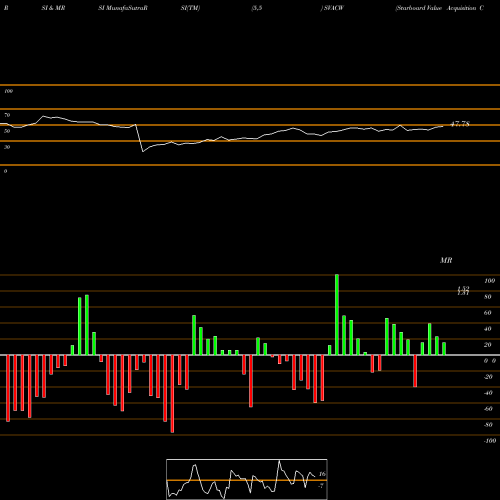The height and width of the screenshot is (500, 500).
Task: Click the MR axis label 80
Action: [x=487, y=297]
